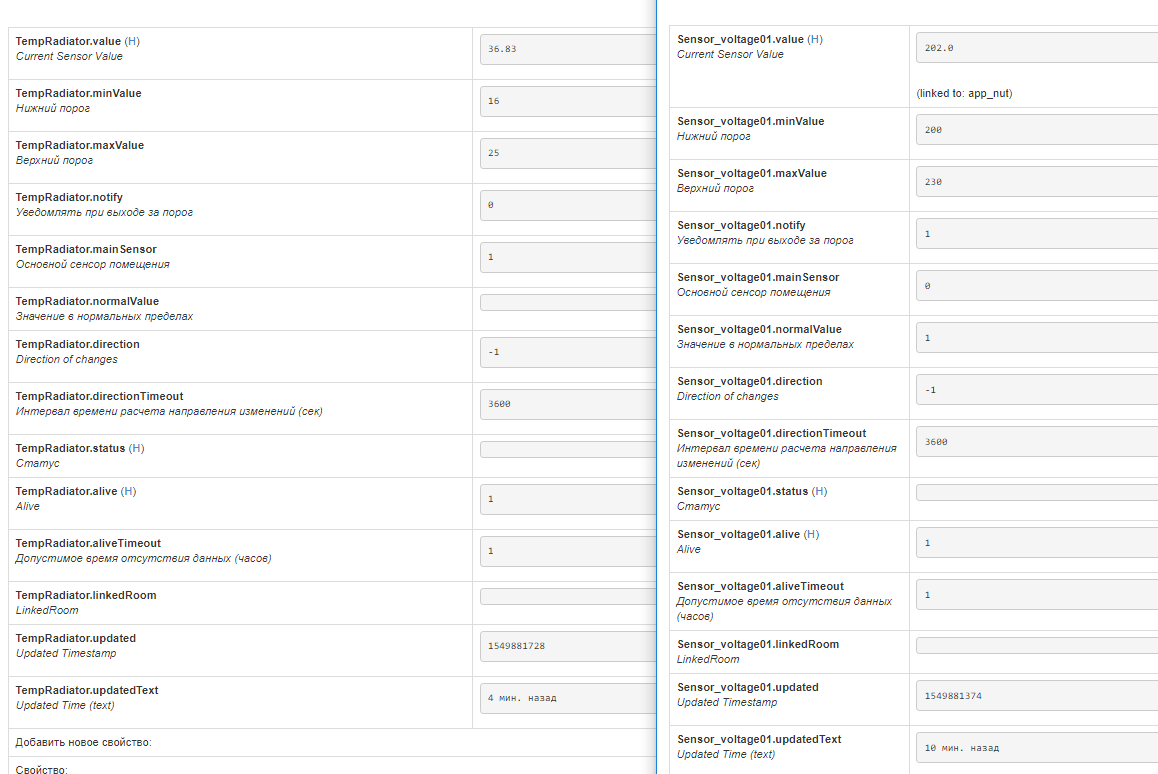Click the Sensor_voltage01.maxValue field
The width and height of the screenshot is (1158, 774).
point(1036,182)
